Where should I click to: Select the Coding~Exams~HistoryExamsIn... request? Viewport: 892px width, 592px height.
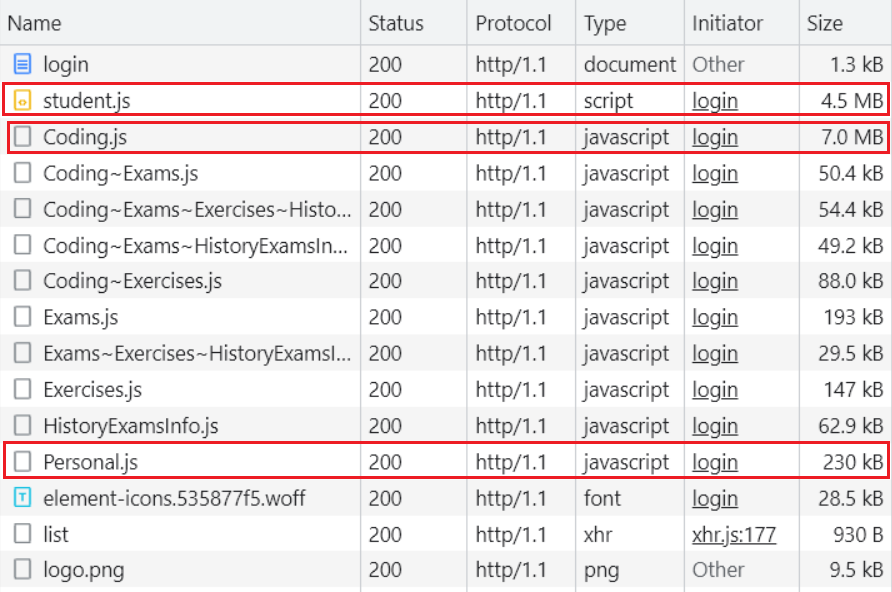195,246
